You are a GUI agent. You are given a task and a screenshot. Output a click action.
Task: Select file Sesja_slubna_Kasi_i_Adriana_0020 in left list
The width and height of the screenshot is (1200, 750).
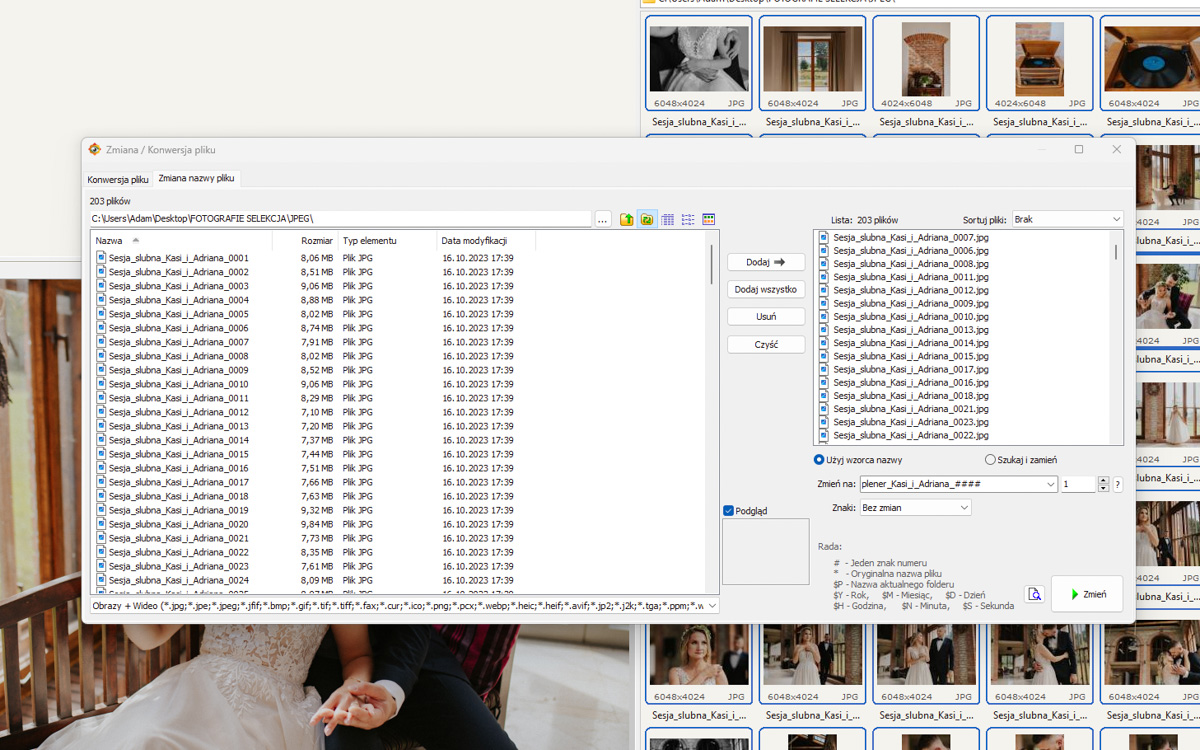click(178, 524)
